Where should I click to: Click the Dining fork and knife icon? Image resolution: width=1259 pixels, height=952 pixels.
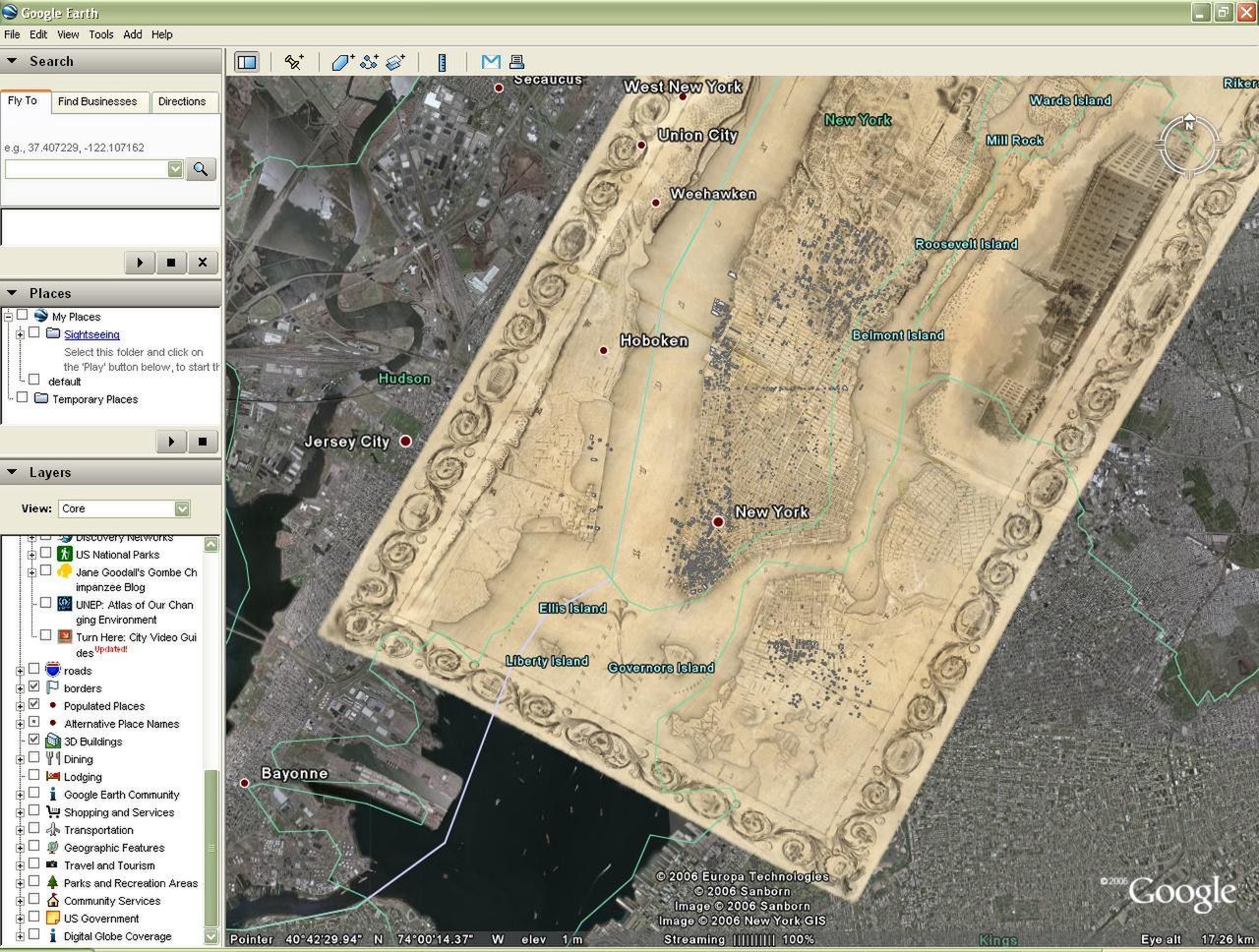pyautogui.click(x=53, y=758)
